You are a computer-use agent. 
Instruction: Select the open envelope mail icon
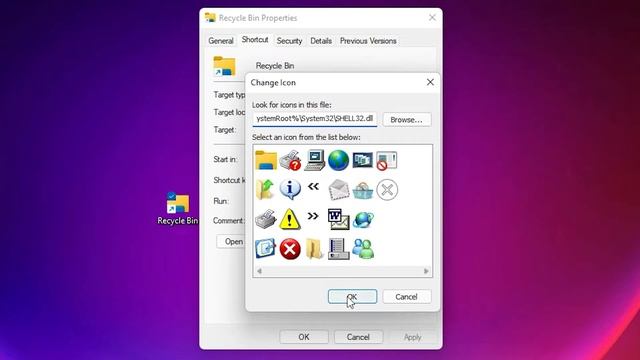pos(339,190)
